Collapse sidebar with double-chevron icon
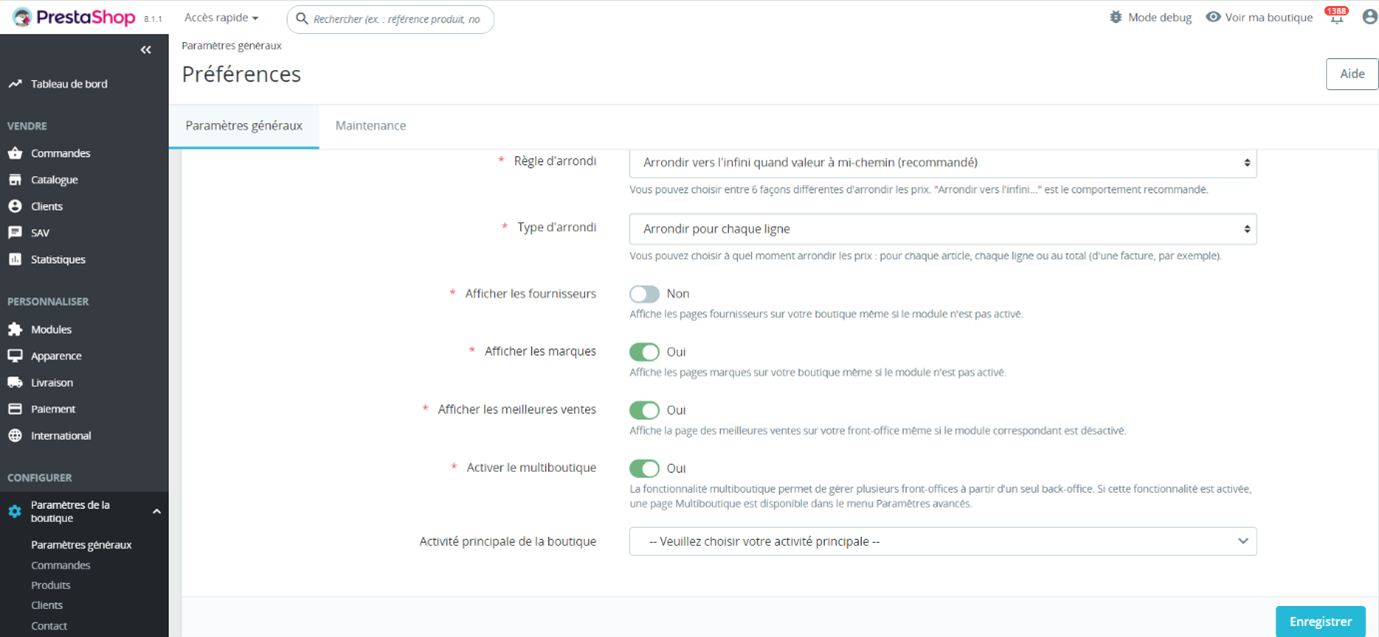This screenshot has width=1379, height=637. [x=146, y=50]
